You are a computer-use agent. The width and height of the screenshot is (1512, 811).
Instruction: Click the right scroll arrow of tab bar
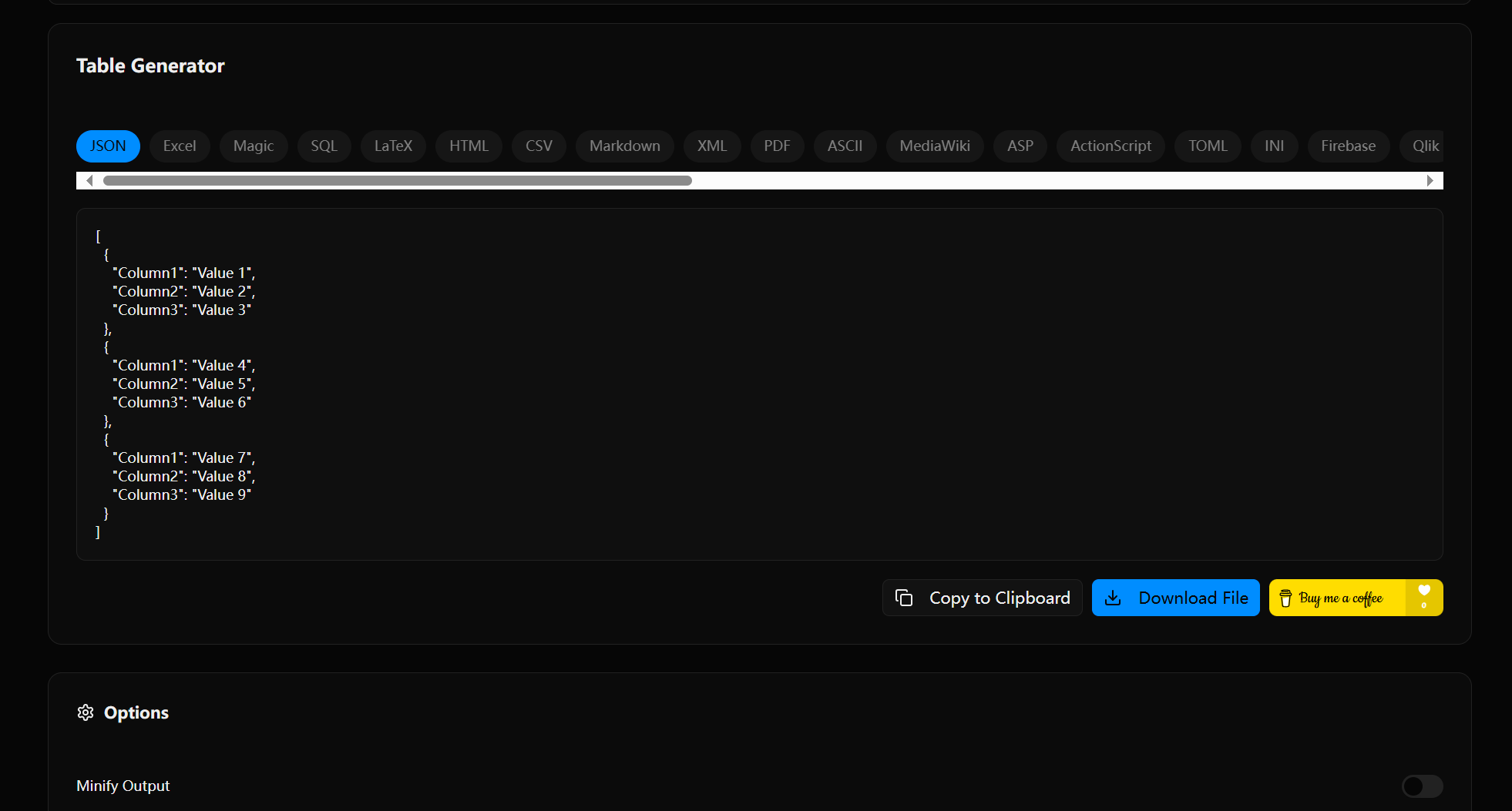click(1430, 180)
